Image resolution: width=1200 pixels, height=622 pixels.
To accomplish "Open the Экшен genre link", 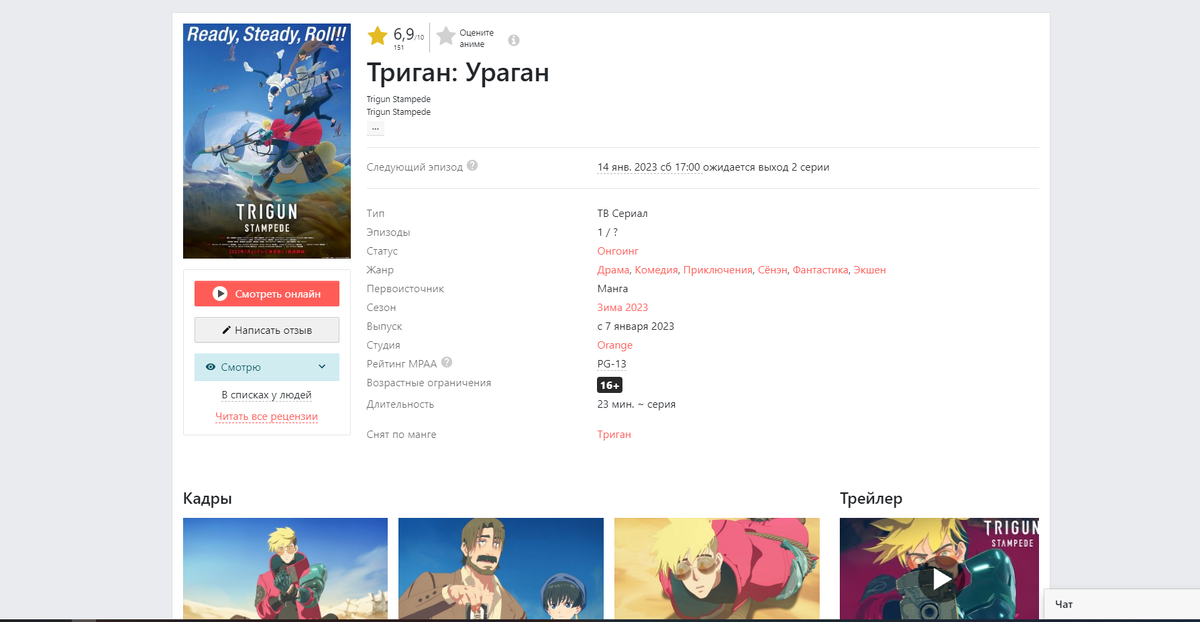I will [870, 270].
